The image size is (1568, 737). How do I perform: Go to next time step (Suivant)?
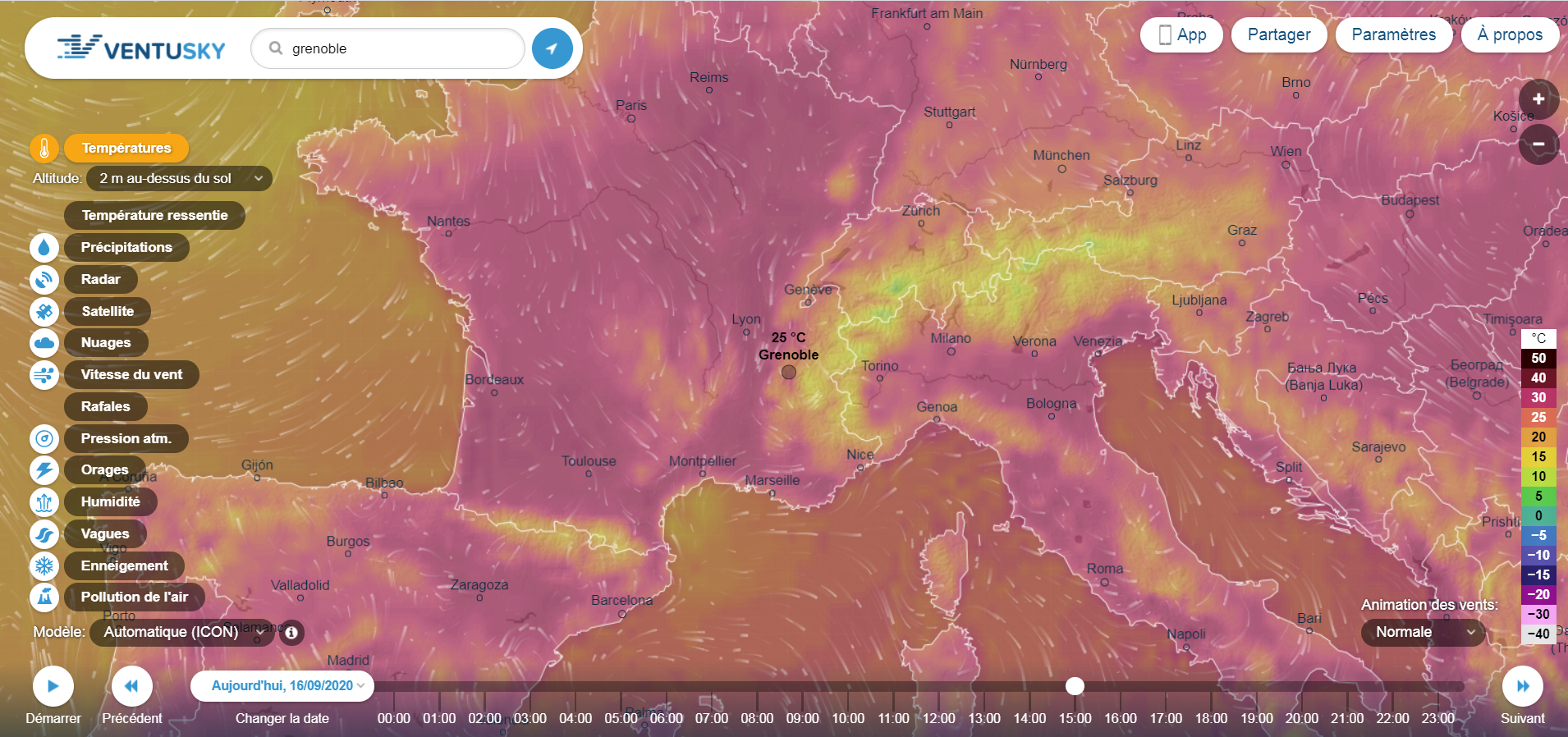pos(1523,686)
